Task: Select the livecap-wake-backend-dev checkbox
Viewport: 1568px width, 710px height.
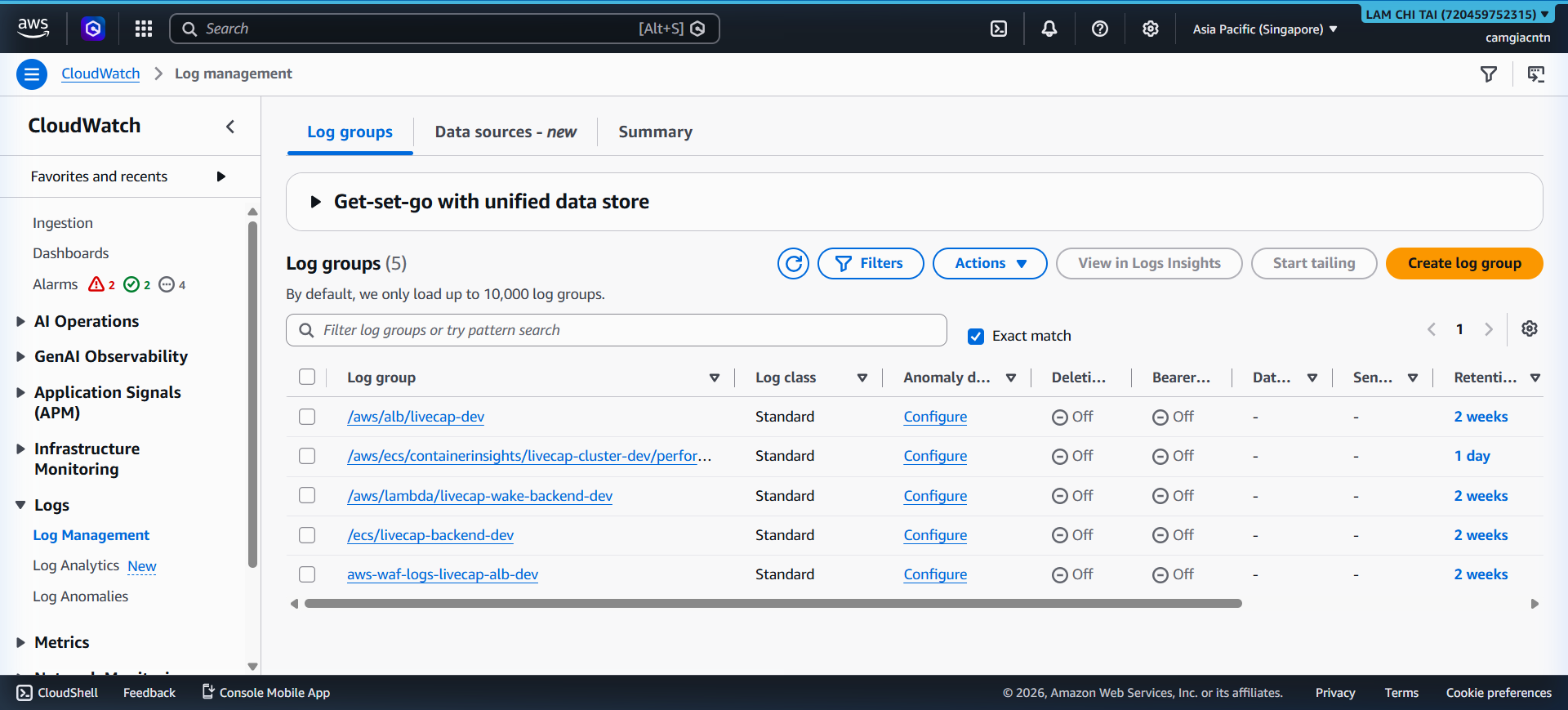Action: 307,495
